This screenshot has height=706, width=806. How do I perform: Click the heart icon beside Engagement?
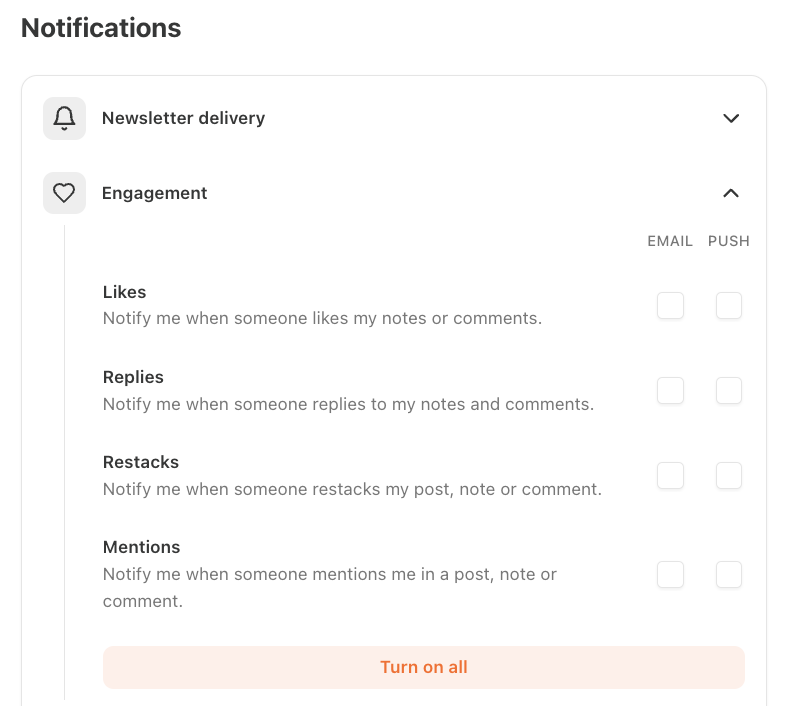[64, 193]
